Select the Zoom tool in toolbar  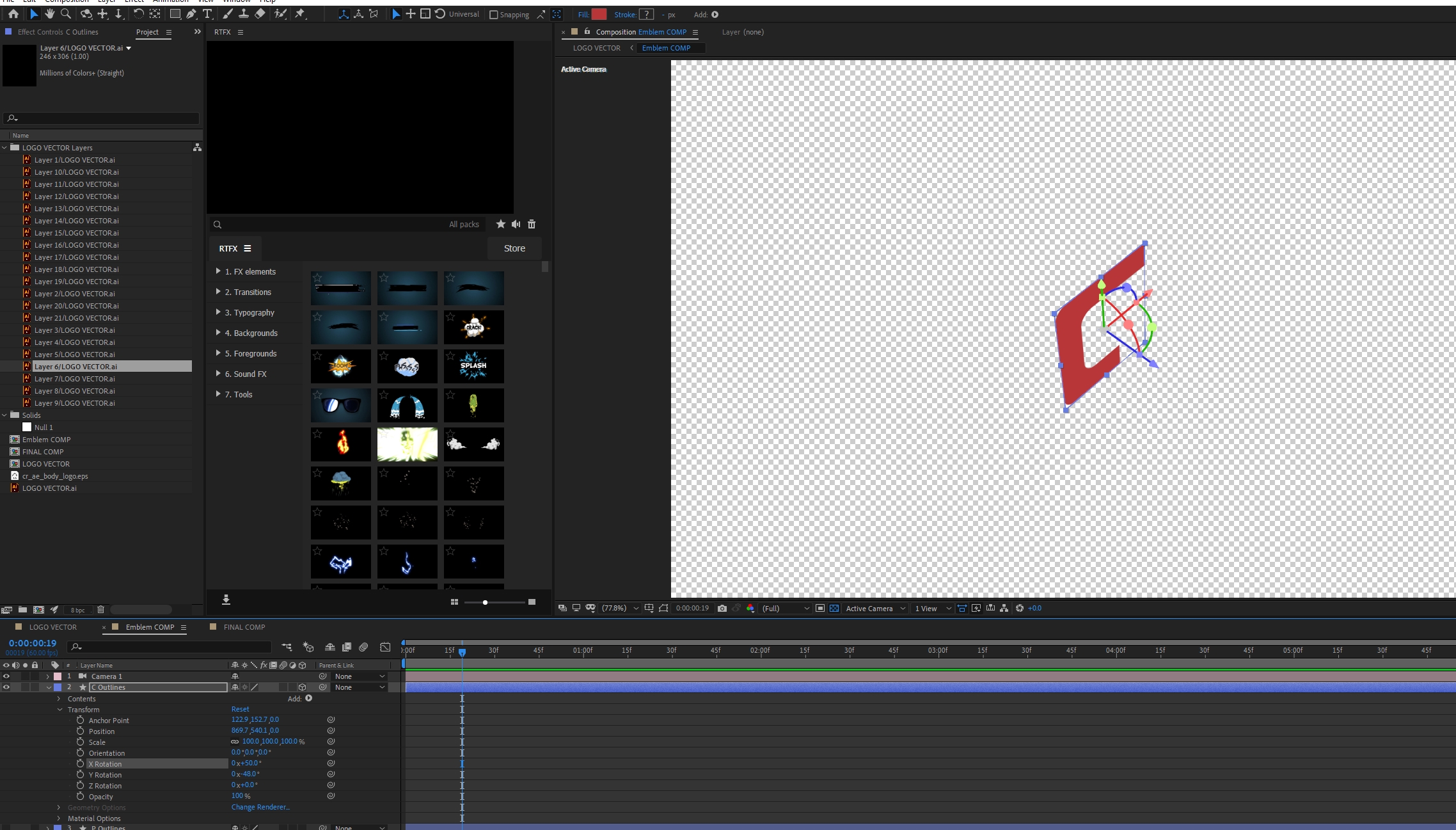tap(66, 14)
